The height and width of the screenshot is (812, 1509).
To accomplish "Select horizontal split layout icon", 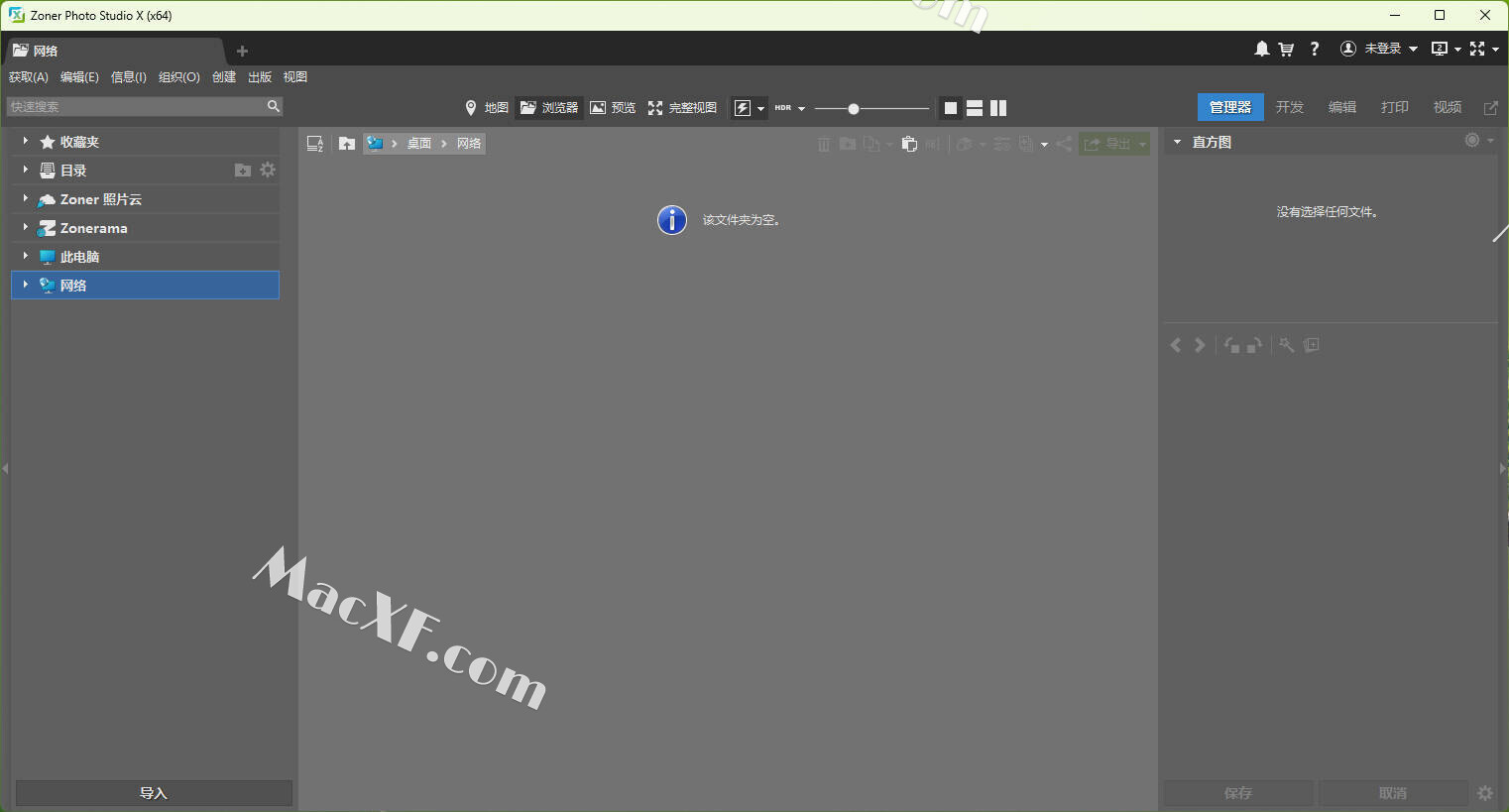I will [975, 108].
